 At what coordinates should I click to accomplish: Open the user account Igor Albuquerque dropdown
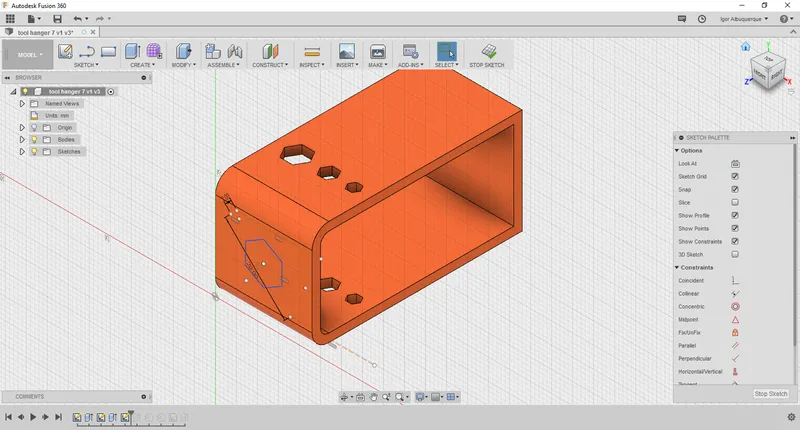click(x=744, y=19)
